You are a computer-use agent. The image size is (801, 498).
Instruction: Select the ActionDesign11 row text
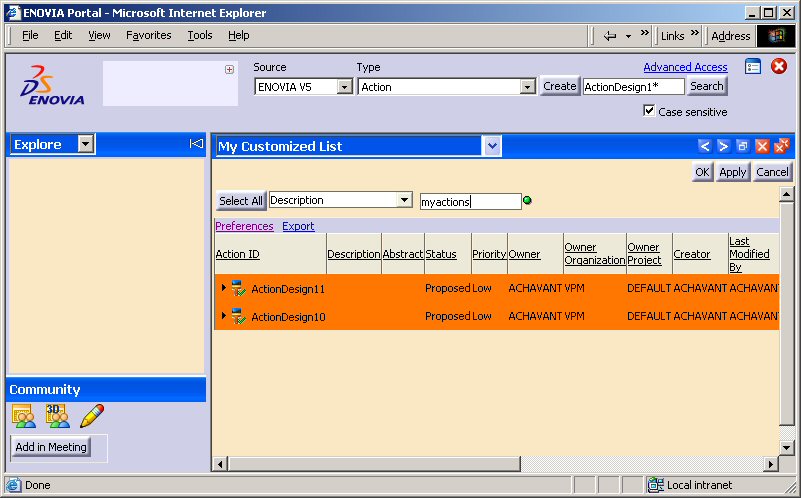click(288, 289)
